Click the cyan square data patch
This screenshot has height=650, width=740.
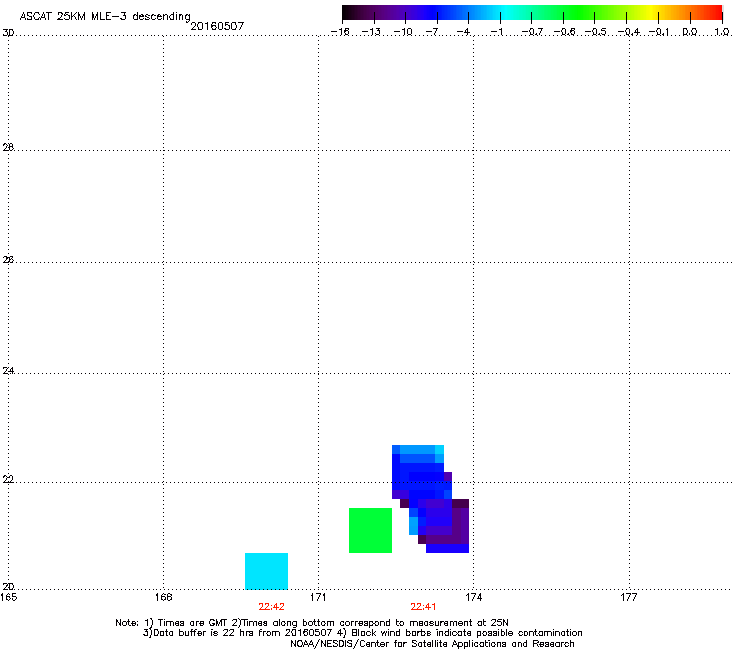(x=266, y=571)
